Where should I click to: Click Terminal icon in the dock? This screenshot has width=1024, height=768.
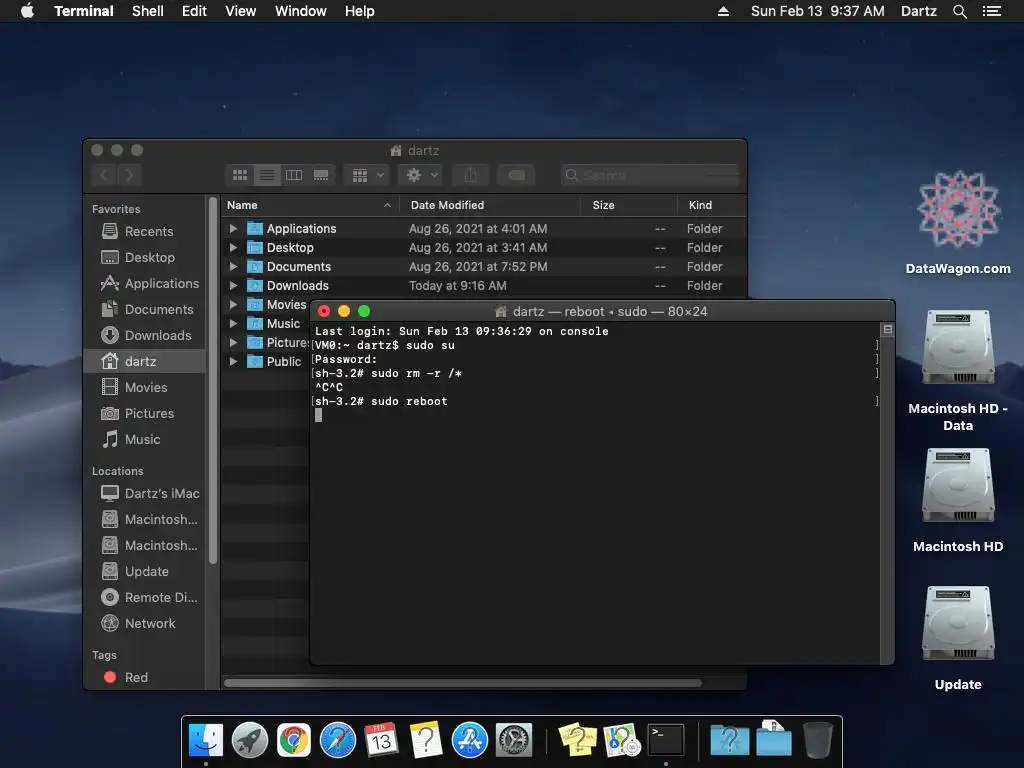point(665,740)
